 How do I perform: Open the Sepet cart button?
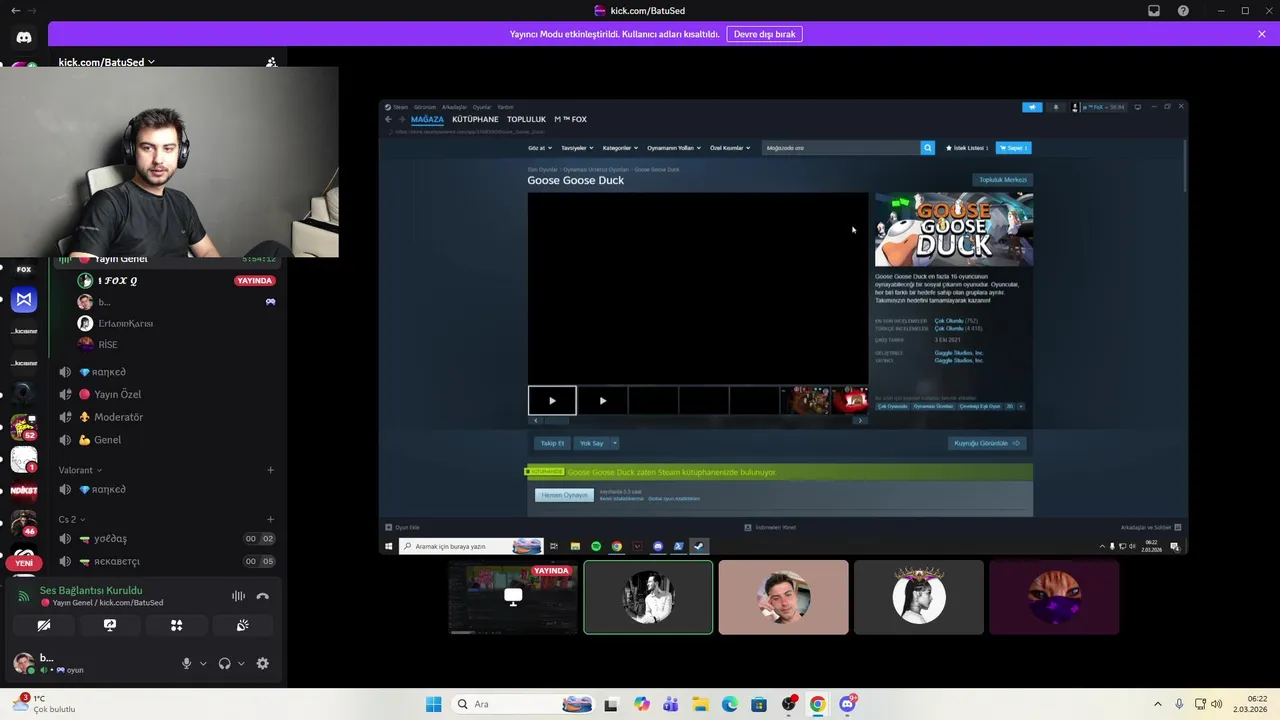[x=1013, y=148]
